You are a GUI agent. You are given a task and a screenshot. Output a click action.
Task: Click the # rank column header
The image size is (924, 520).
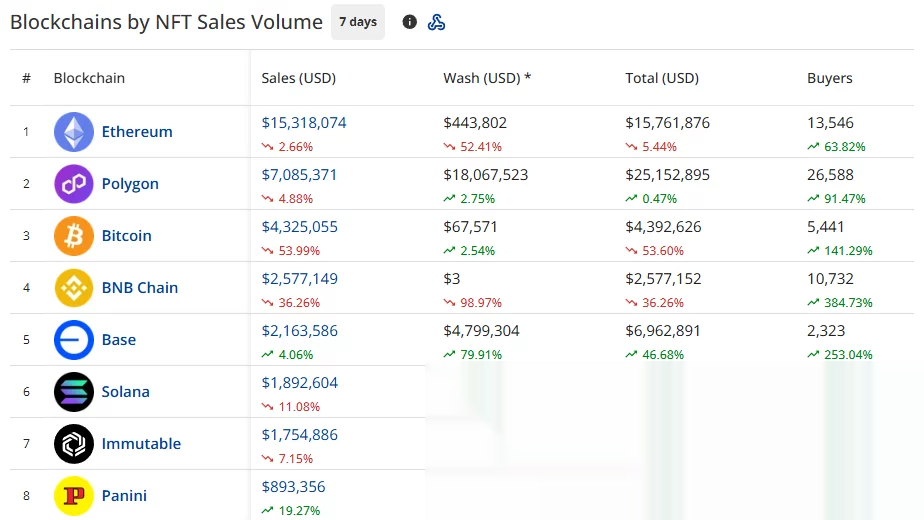[x=26, y=78]
